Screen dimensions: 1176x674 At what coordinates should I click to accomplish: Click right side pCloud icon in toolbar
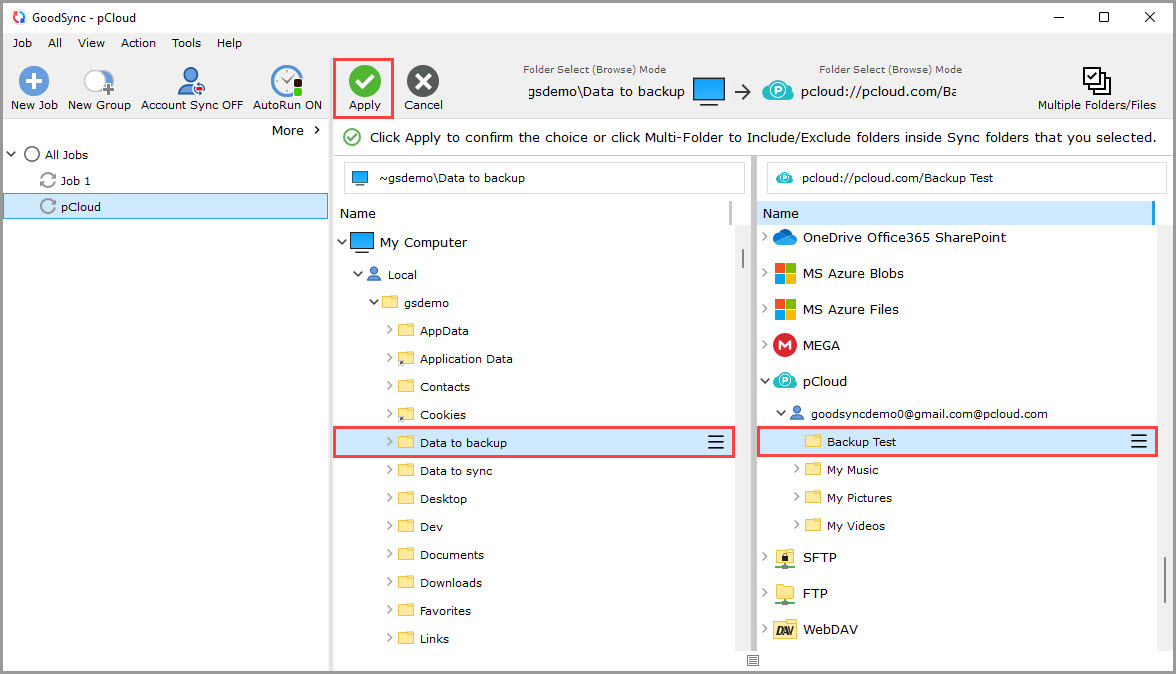pos(778,91)
